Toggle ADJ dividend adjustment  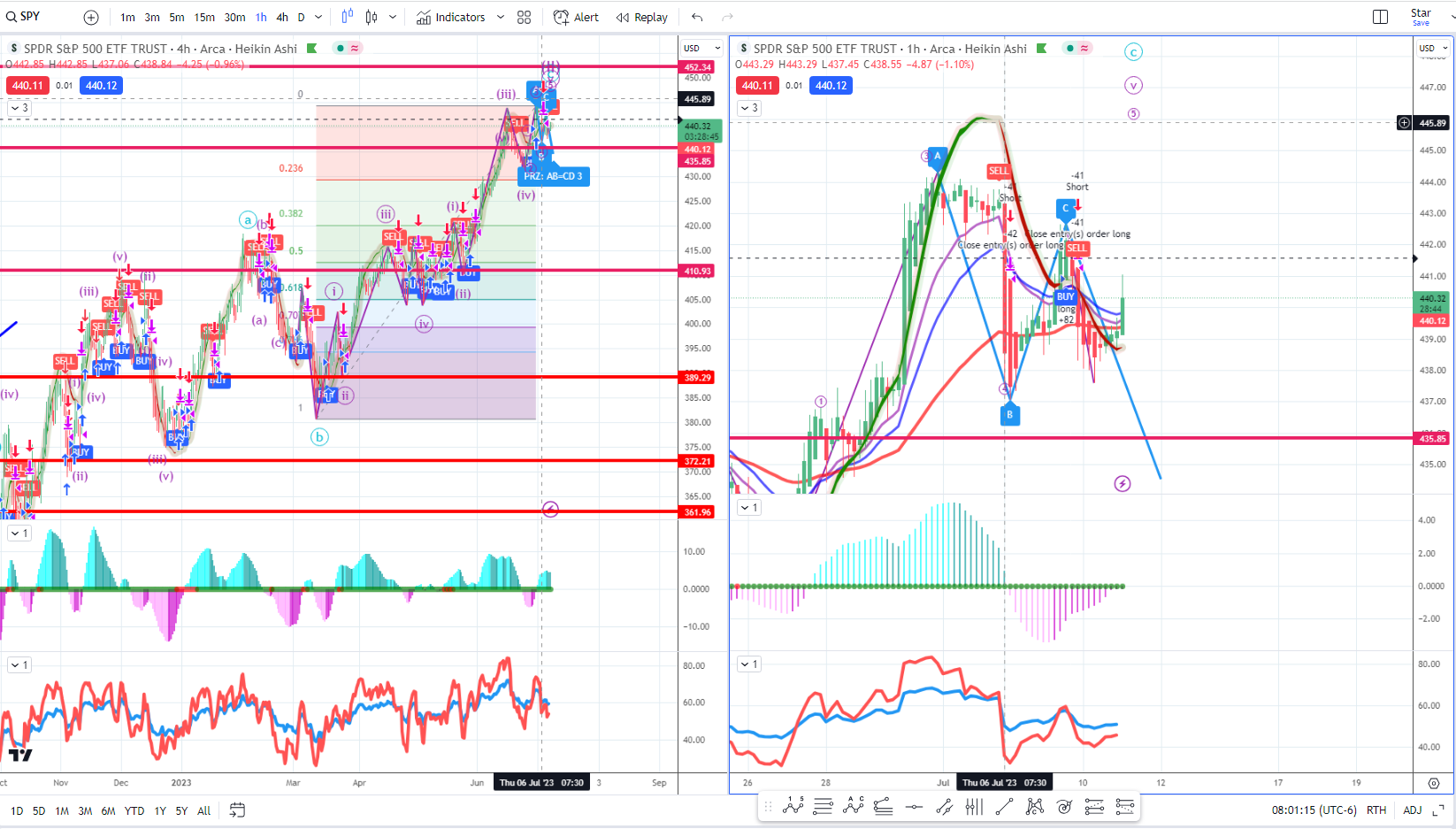(1413, 810)
